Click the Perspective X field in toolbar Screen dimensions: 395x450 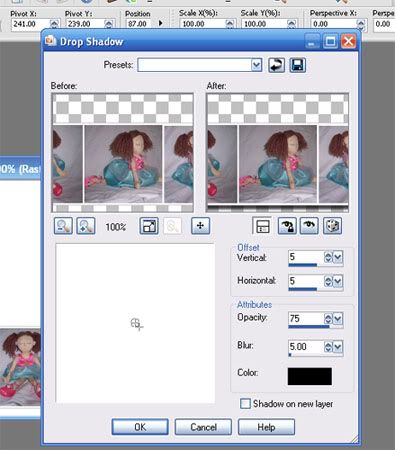click(x=333, y=24)
